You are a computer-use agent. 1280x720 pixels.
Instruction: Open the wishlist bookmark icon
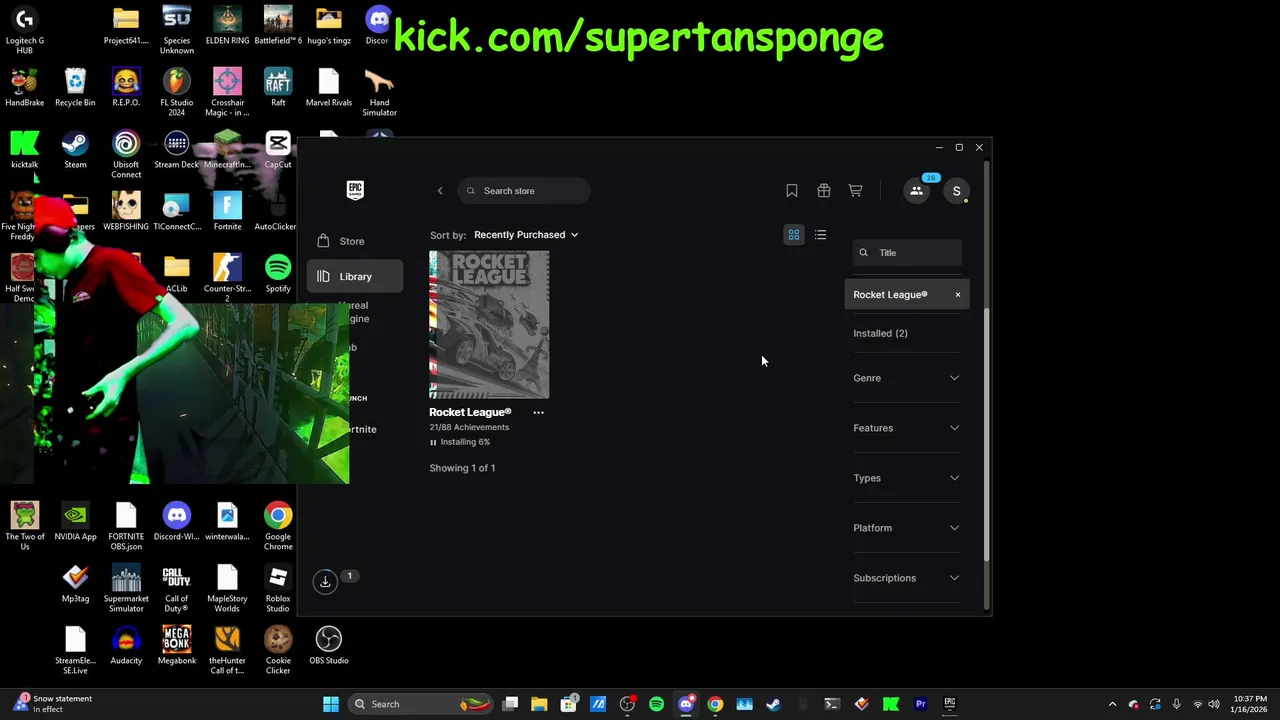[x=792, y=191]
